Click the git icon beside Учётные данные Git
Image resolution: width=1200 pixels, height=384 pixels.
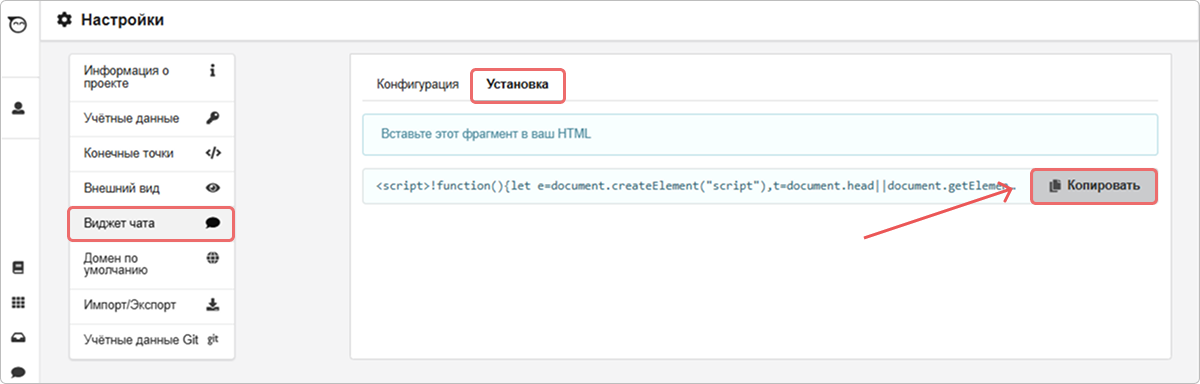point(212,339)
